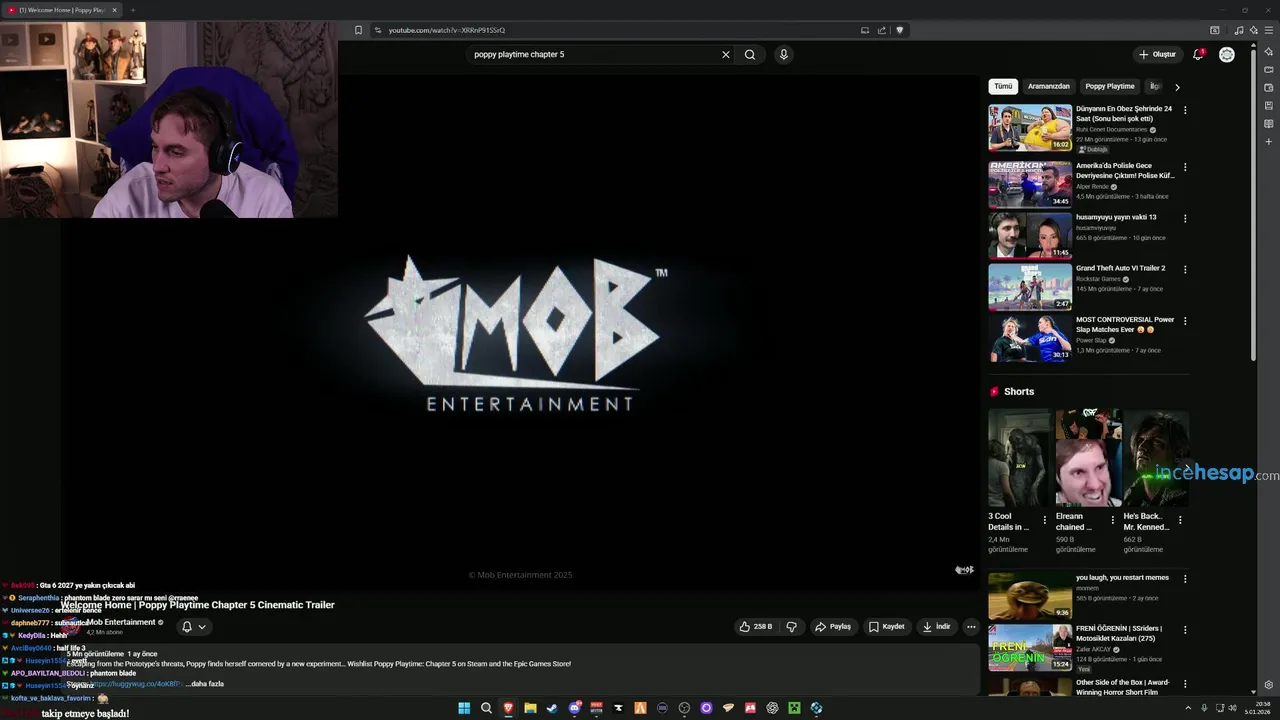Expand the notification options chevron beside the bell
Screen dimensions: 1280x720
(202, 627)
